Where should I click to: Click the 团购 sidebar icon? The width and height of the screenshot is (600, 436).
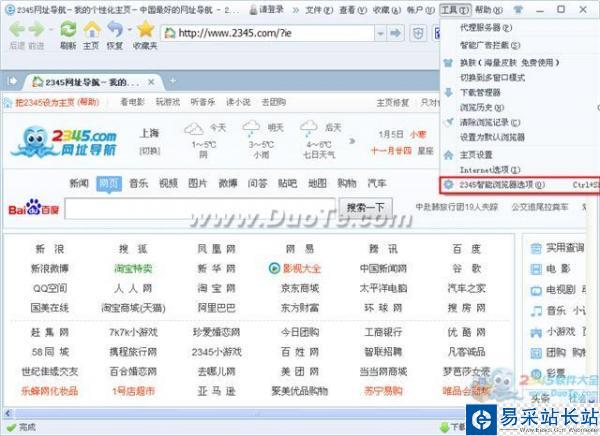536,353
